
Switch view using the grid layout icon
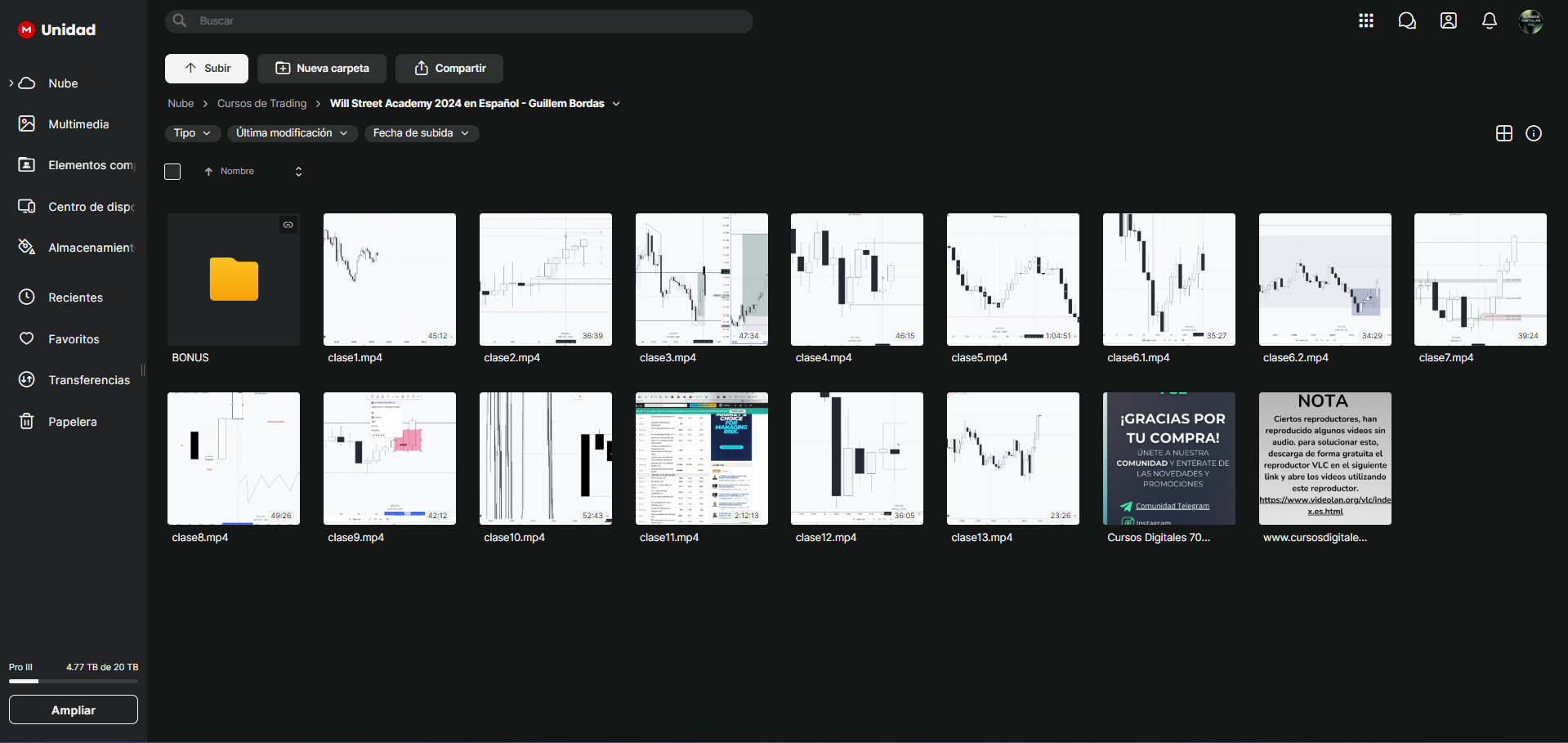pyautogui.click(x=1503, y=133)
